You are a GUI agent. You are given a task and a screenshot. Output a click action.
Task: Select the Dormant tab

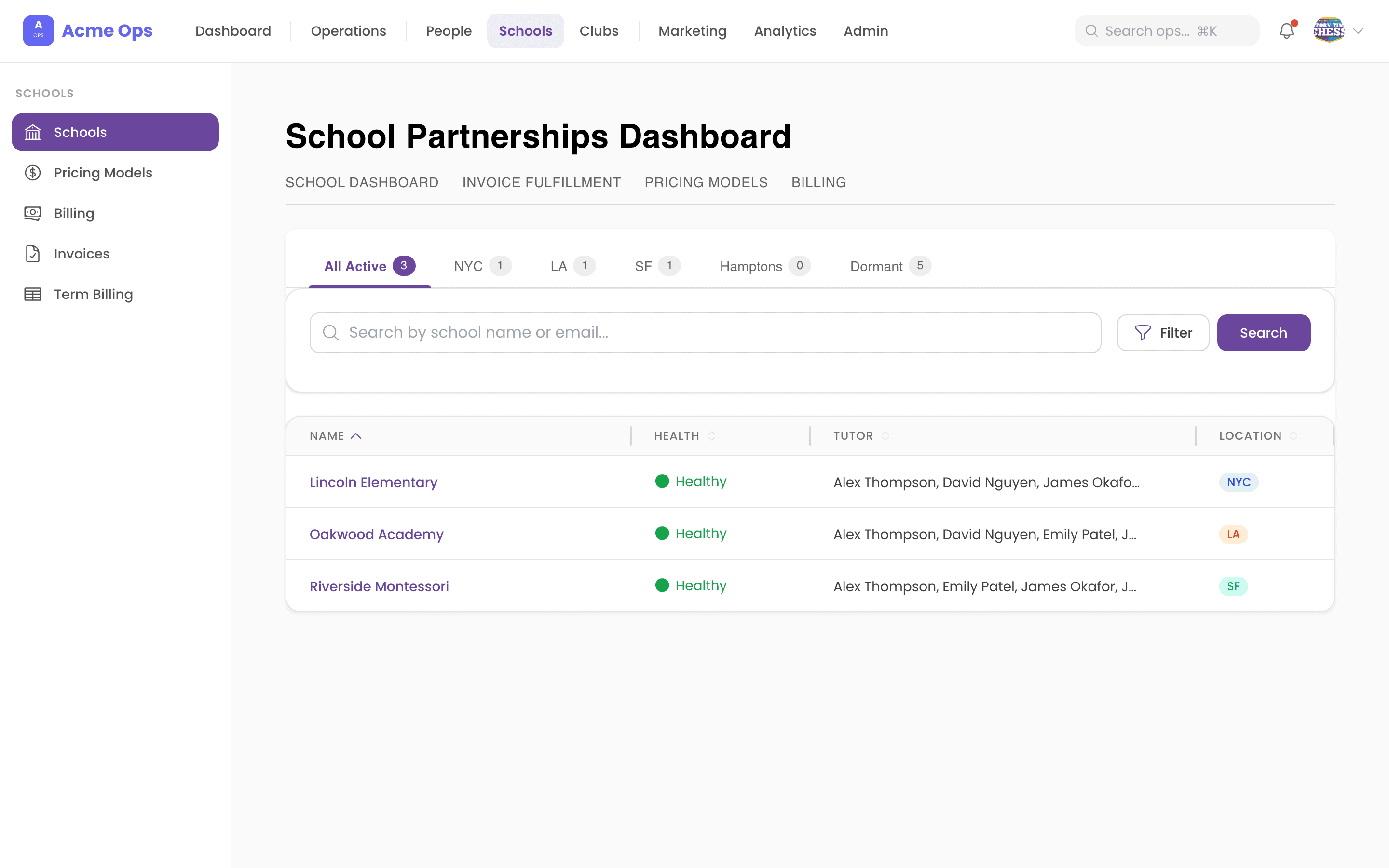click(890, 266)
